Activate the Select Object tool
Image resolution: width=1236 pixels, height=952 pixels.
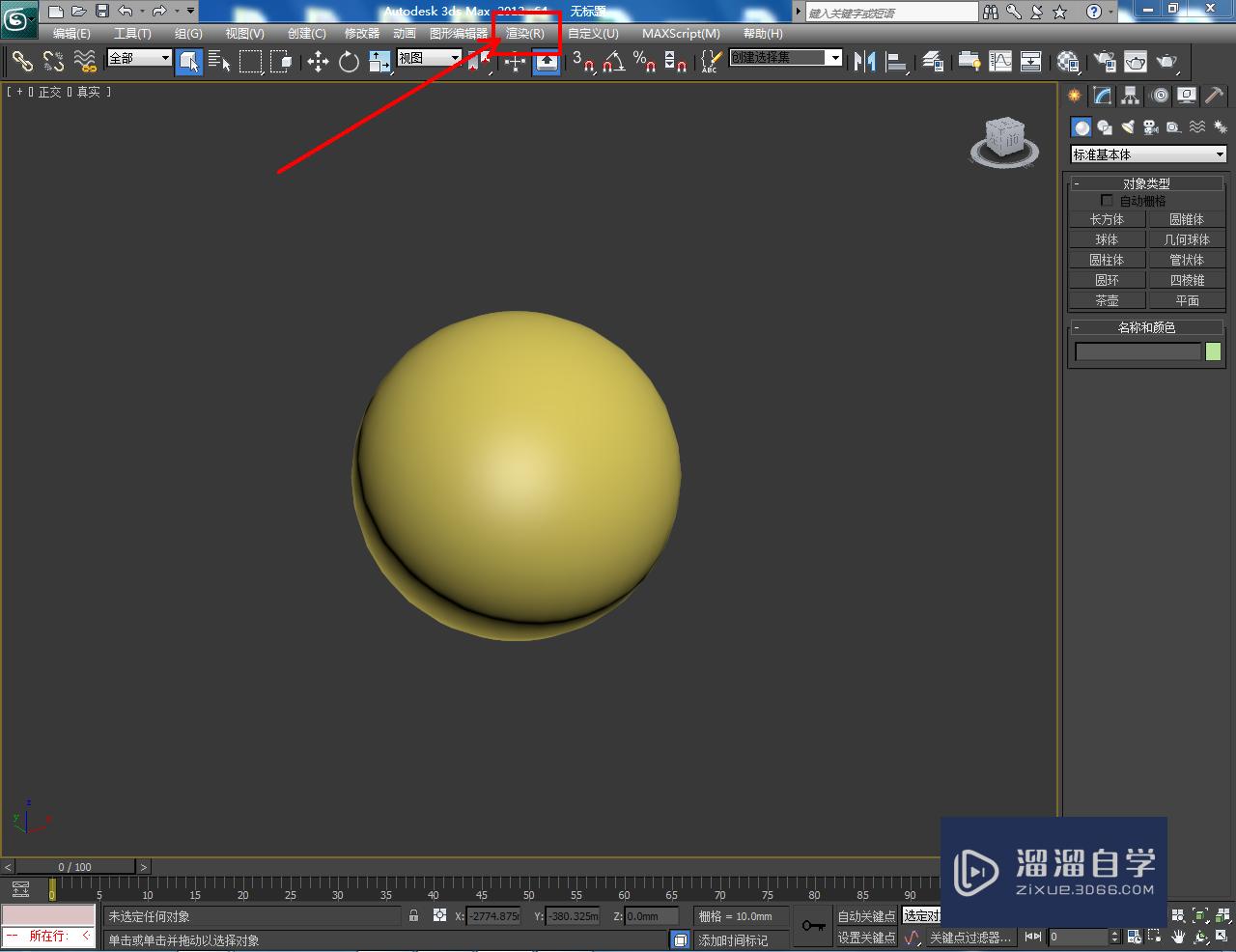pos(189,62)
